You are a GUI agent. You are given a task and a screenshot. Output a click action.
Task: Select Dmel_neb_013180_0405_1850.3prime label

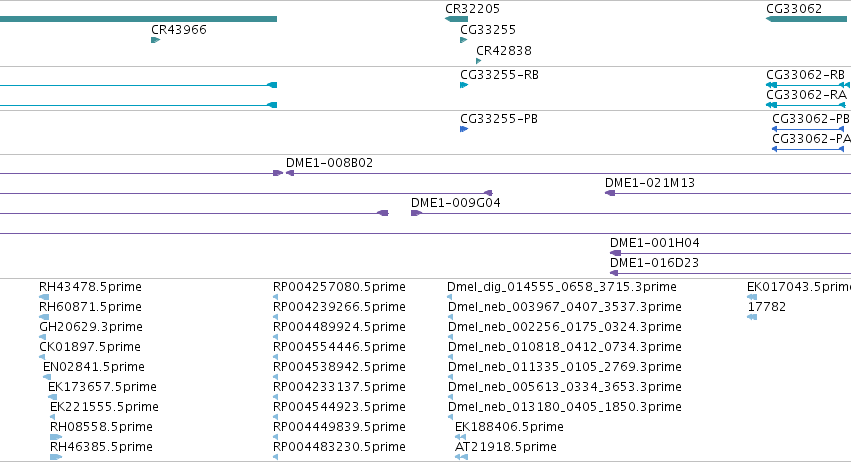pyautogui.click(x=564, y=408)
